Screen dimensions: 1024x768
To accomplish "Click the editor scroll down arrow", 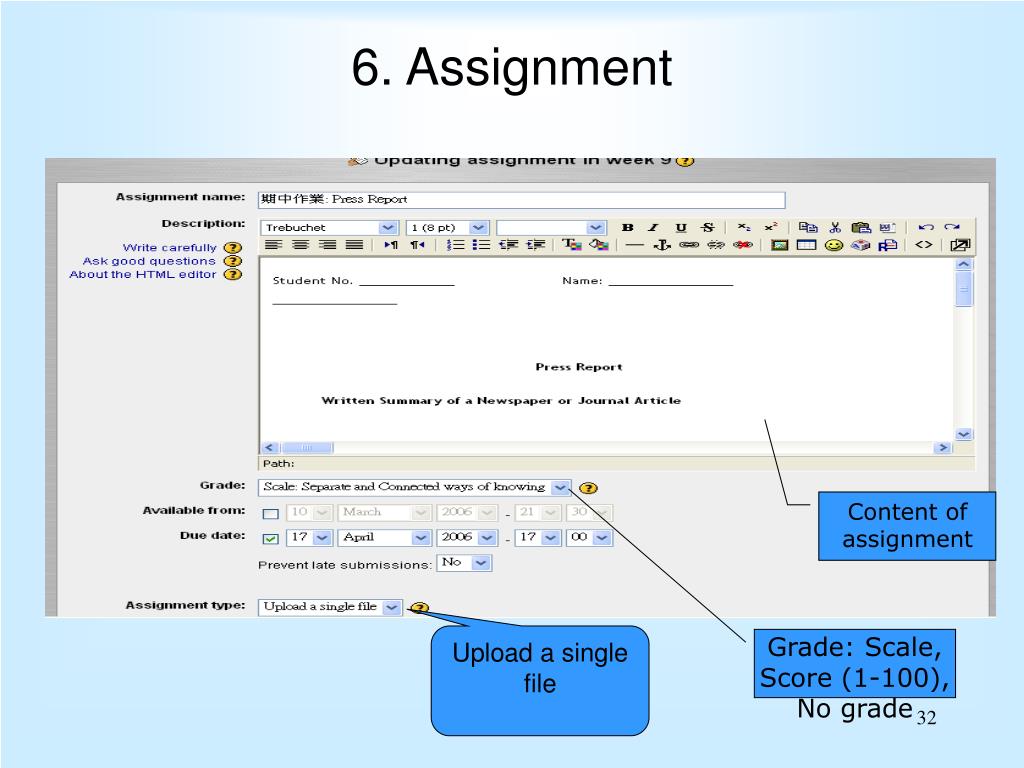I will click(963, 434).
